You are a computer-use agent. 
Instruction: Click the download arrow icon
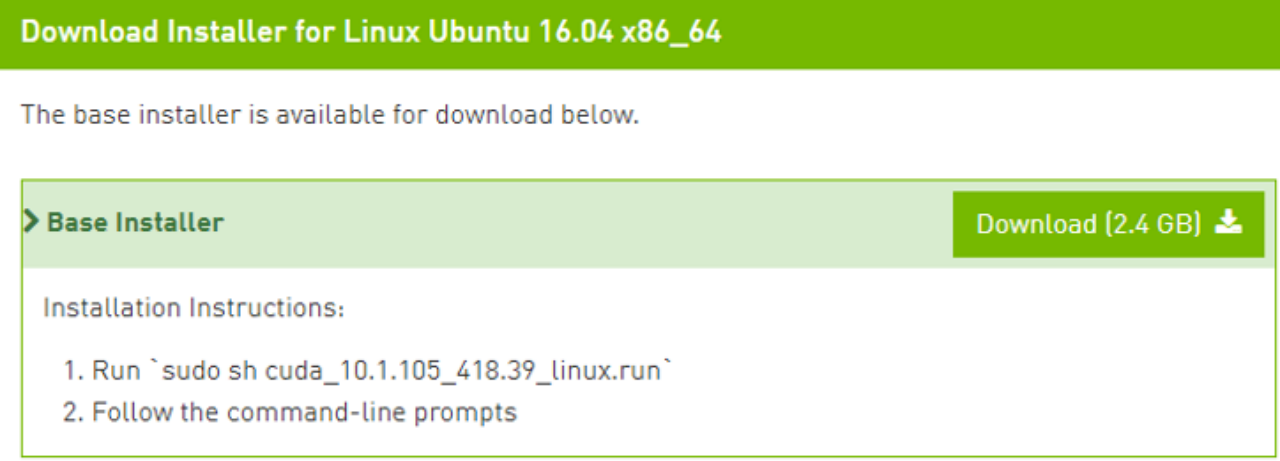coord(1228,223)
